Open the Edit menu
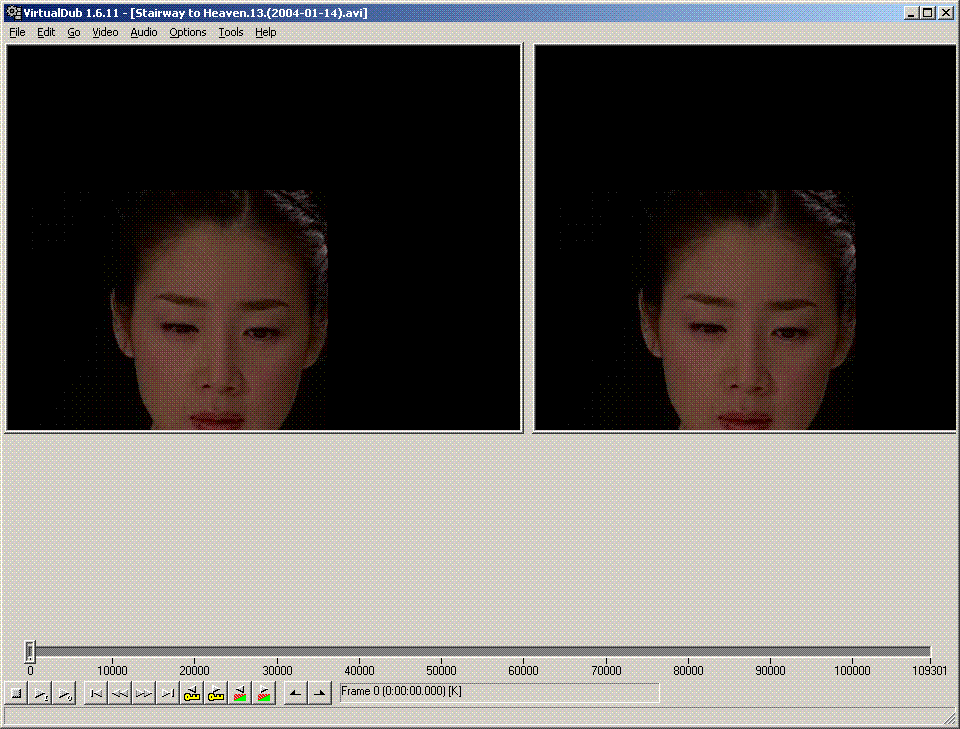960x729 pixels. [46, 32]
